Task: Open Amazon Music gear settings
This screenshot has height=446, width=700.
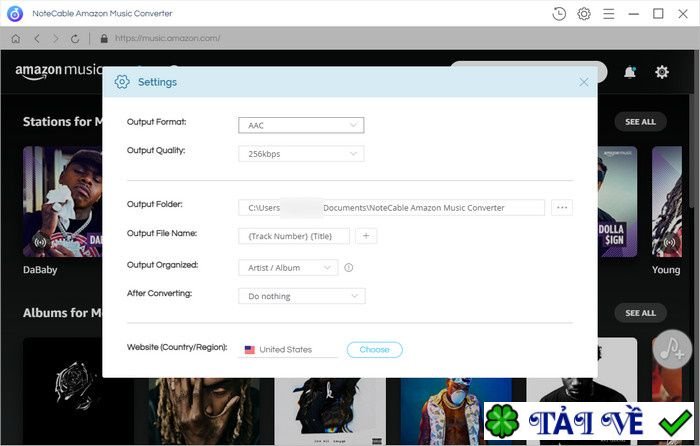Action: (662, 72)
